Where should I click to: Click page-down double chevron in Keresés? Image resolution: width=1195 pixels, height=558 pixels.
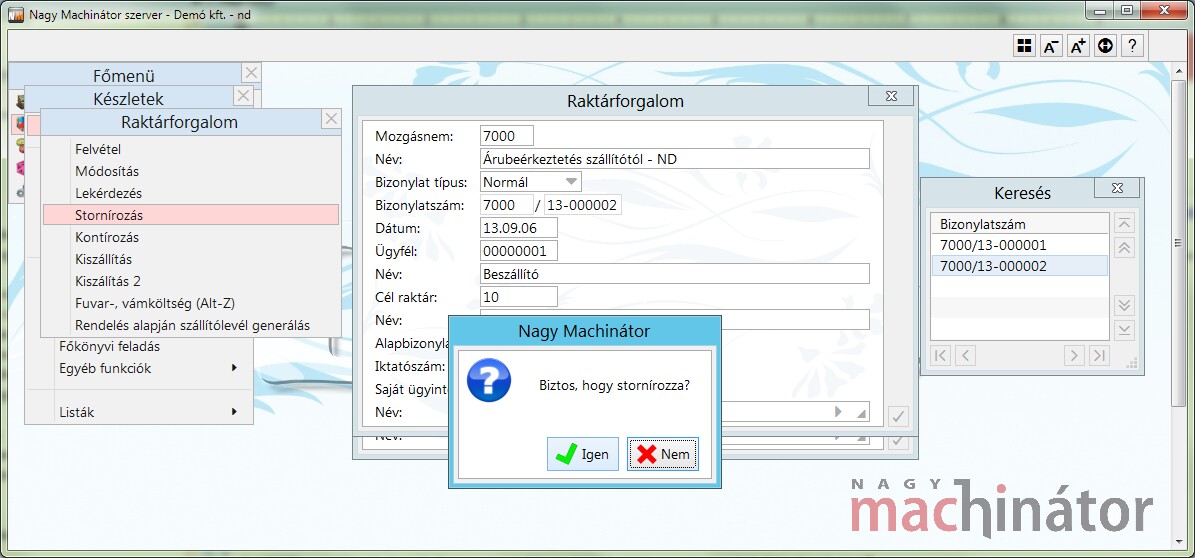tap(1125, 306)
